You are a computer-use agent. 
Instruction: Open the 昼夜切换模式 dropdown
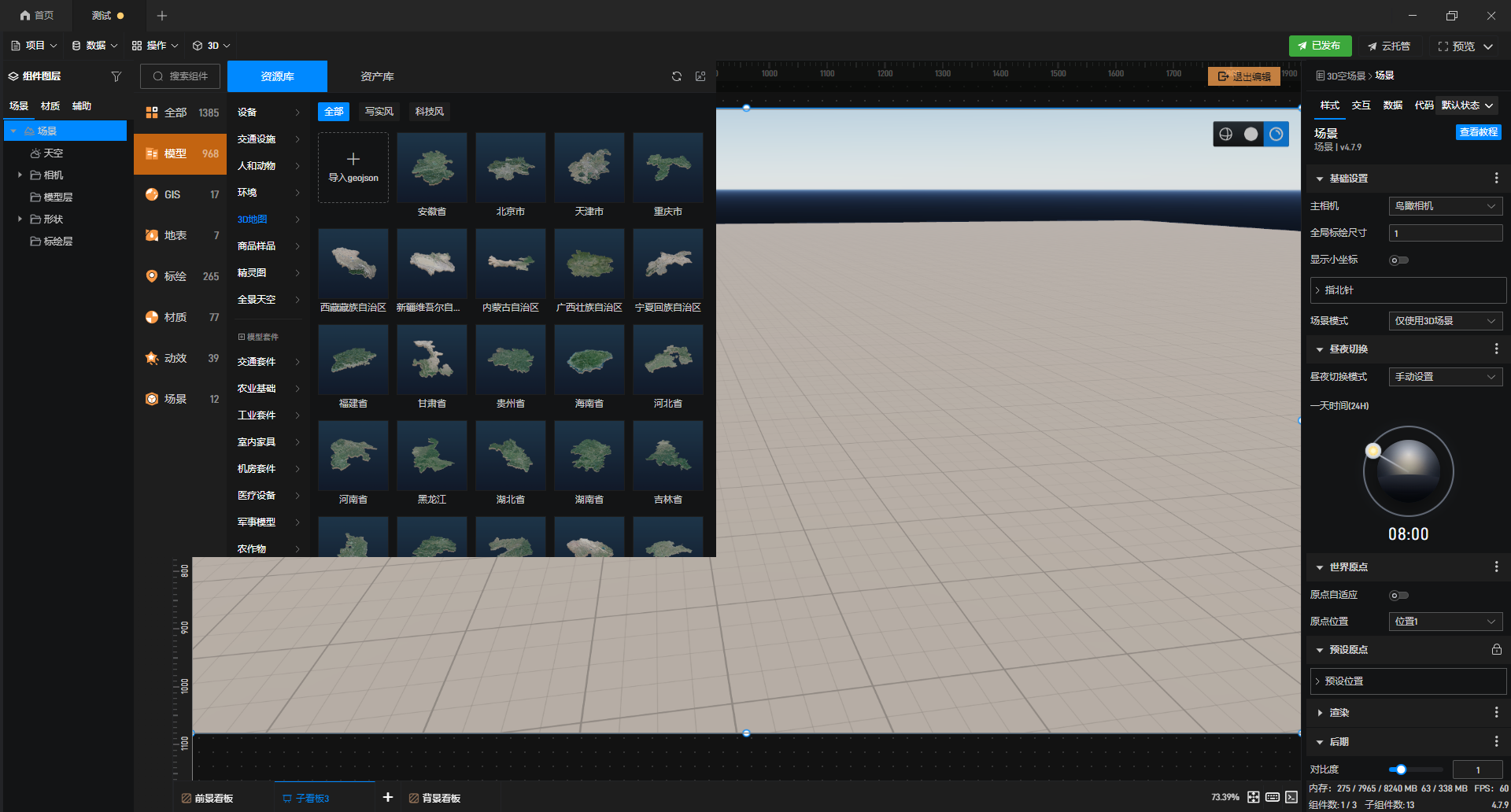click(x=1446, y=377)
